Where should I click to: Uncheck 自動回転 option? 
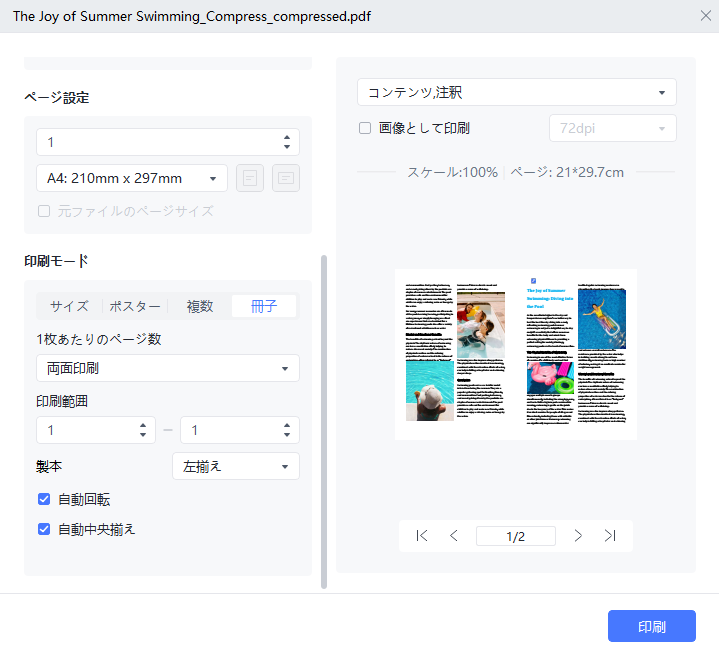44,499
